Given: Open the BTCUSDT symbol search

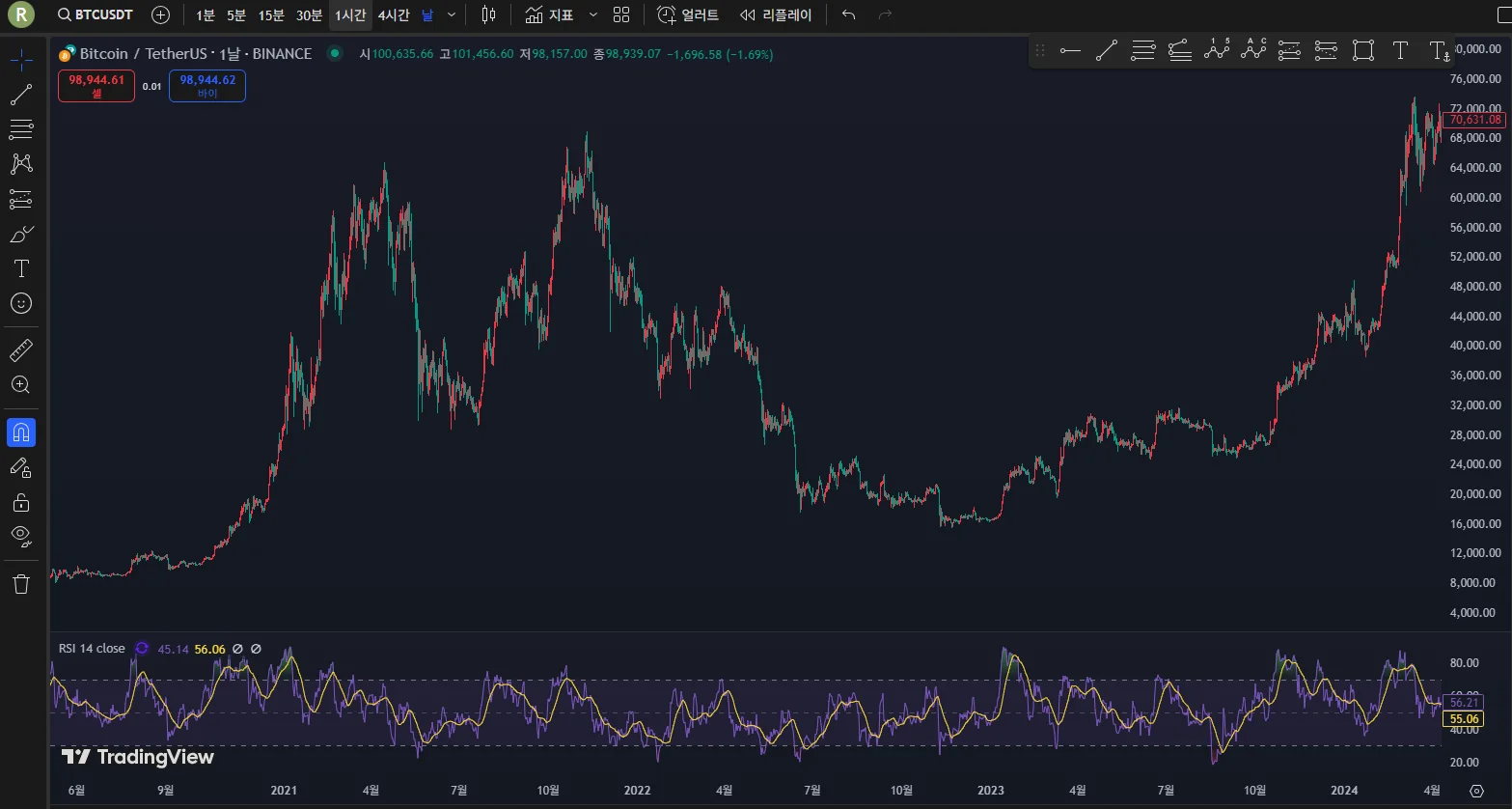Looking at the screenshot, I should coord(96,14).
